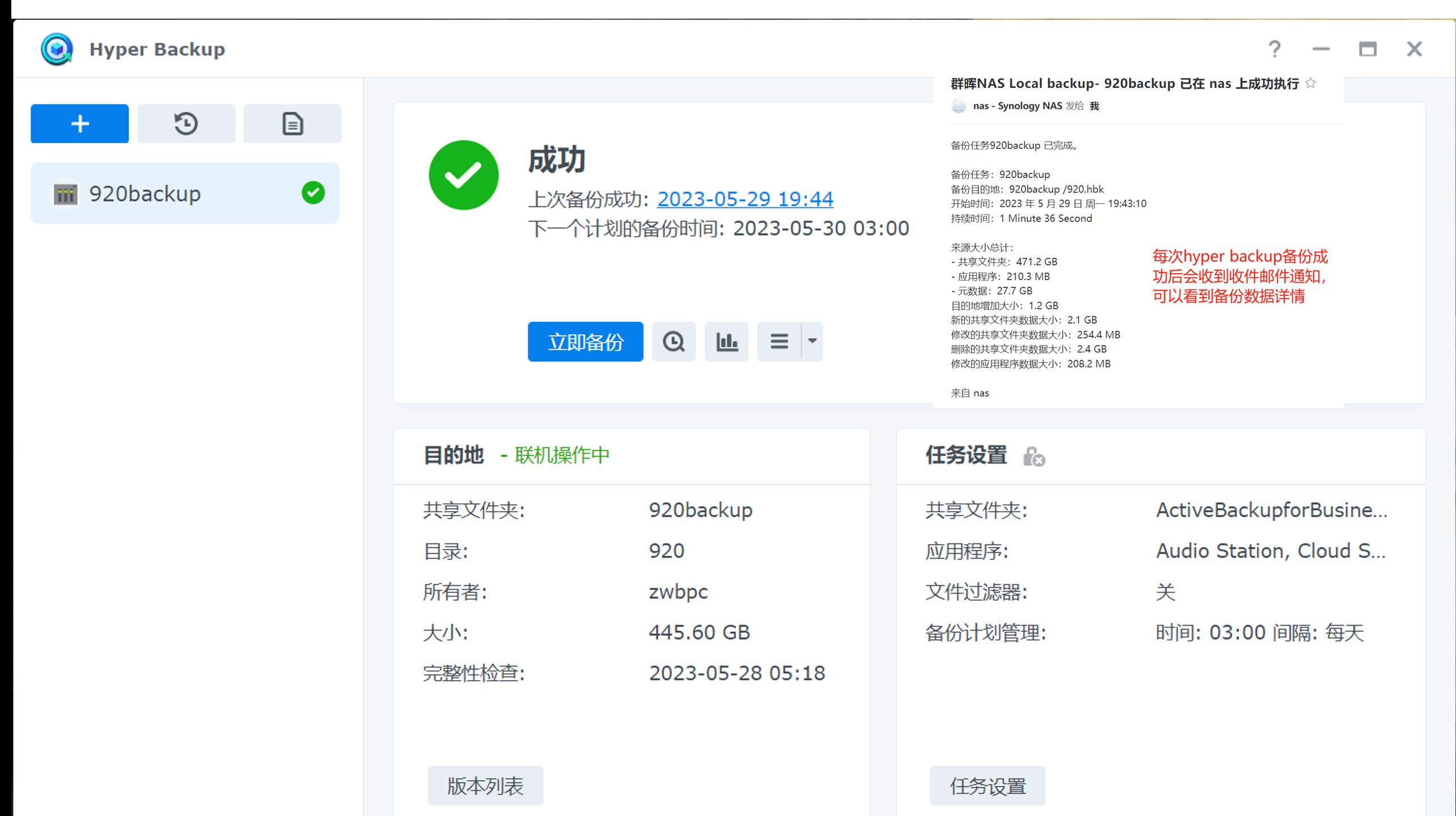
Task: Click the owner value zwbpc
Action: tap(678, 592)
